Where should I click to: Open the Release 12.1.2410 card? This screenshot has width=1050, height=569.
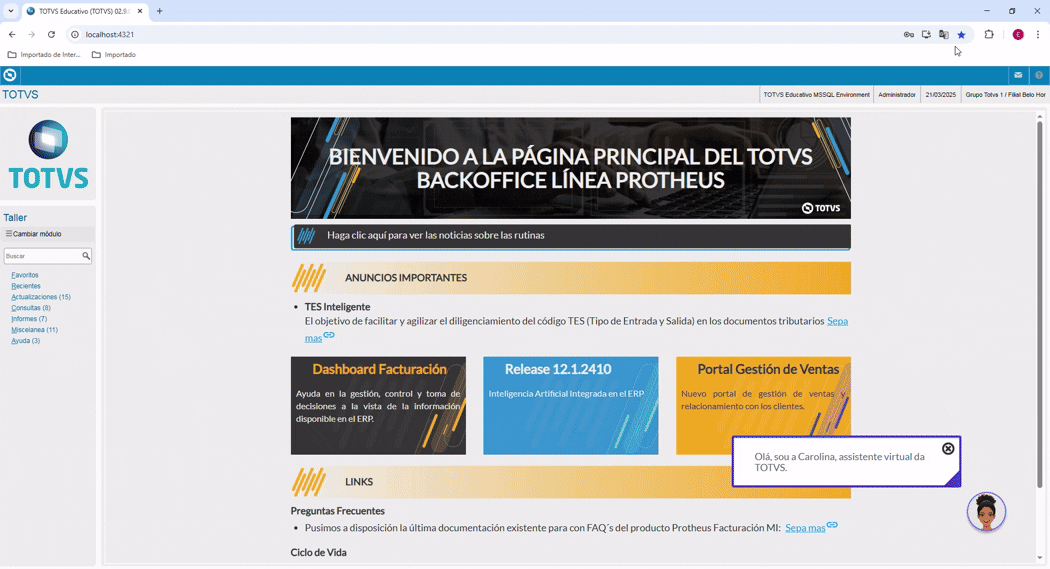pos(571,406)
